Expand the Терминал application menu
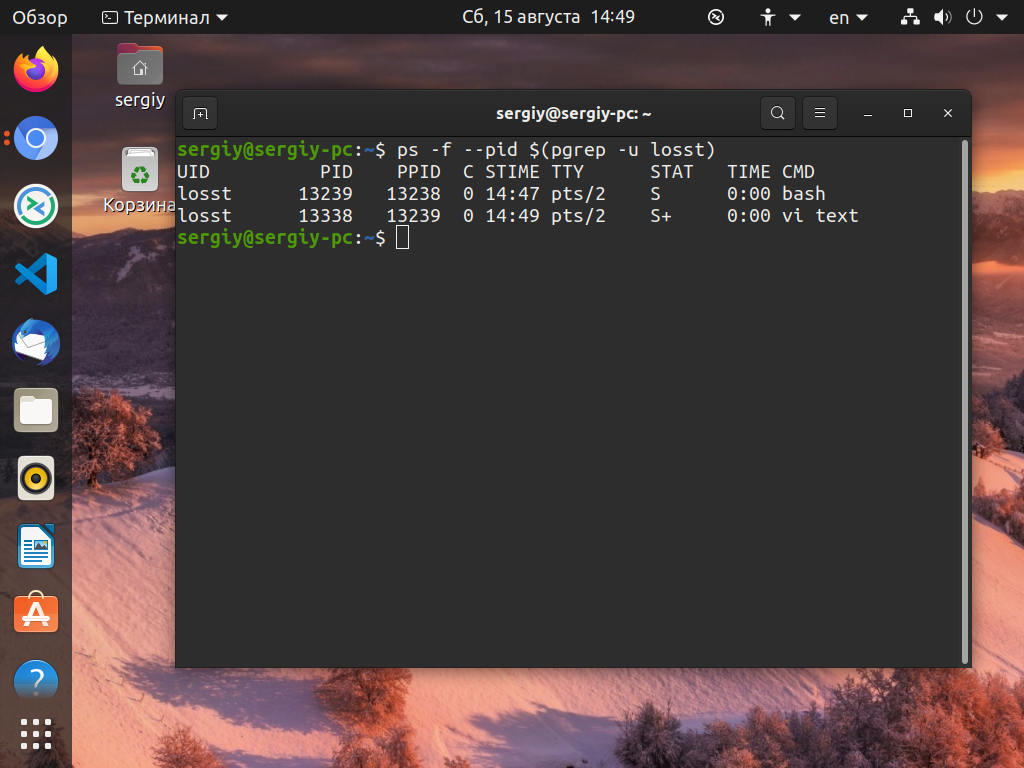 click(x=165, y=17)
